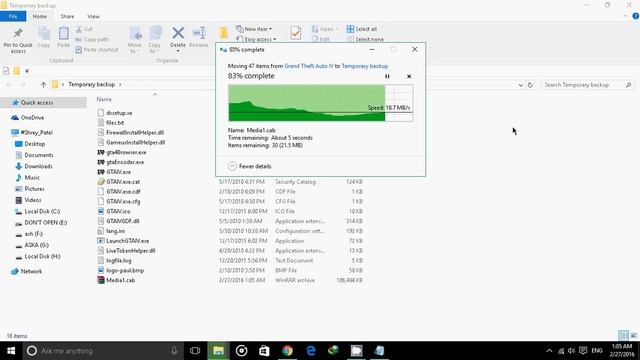Click Cut in the Clipboard group

coord(84,29)
